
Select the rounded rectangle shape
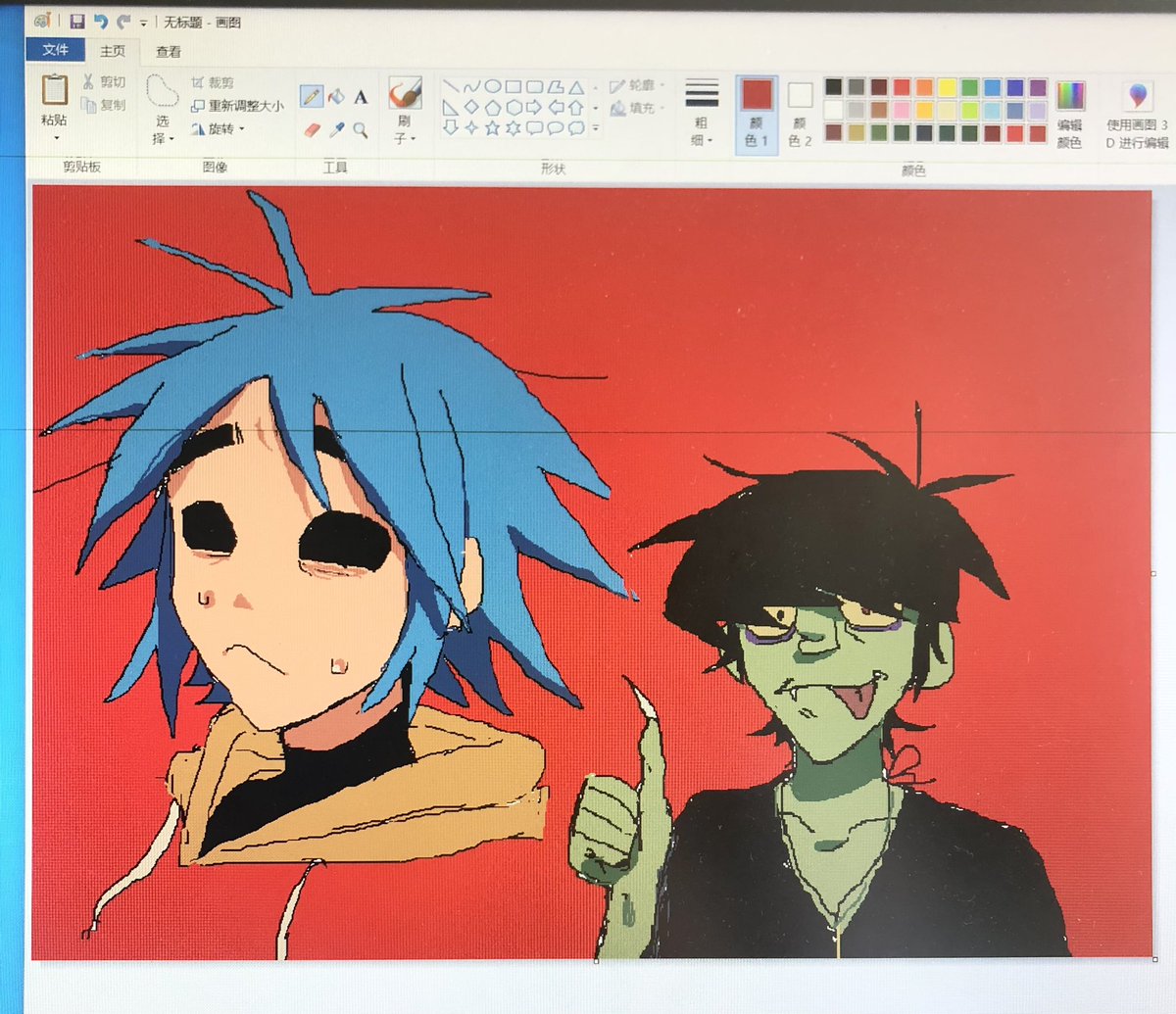[x=534, y=86]
